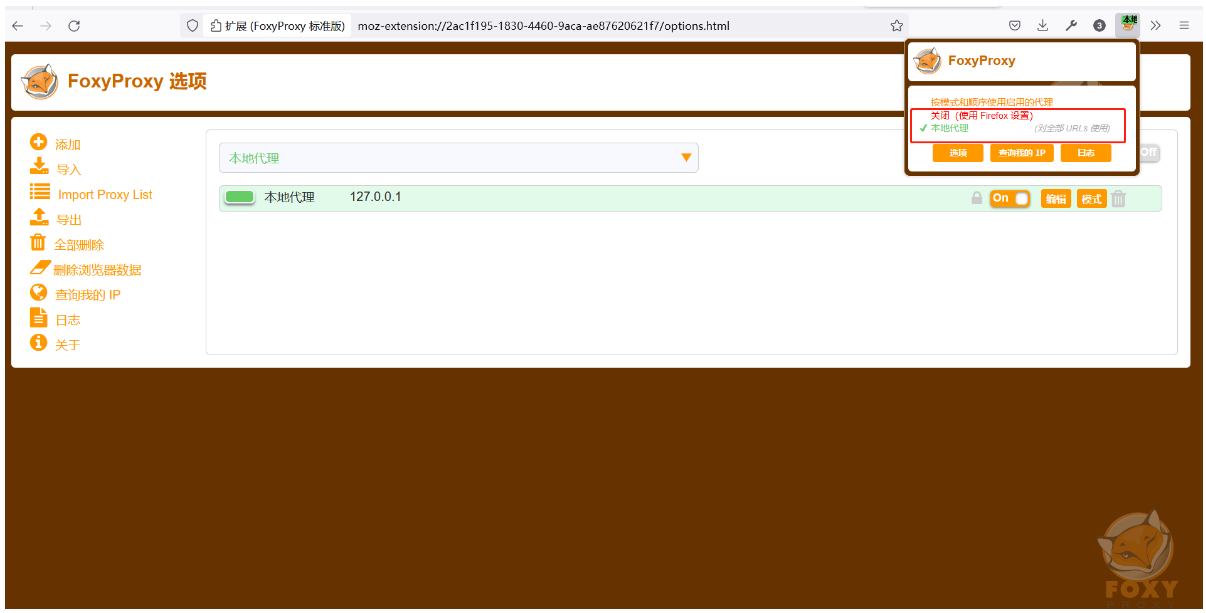Open the 关于 info item in sidebar
This screenshot has width=1206, height=613.
pos(55,344)
